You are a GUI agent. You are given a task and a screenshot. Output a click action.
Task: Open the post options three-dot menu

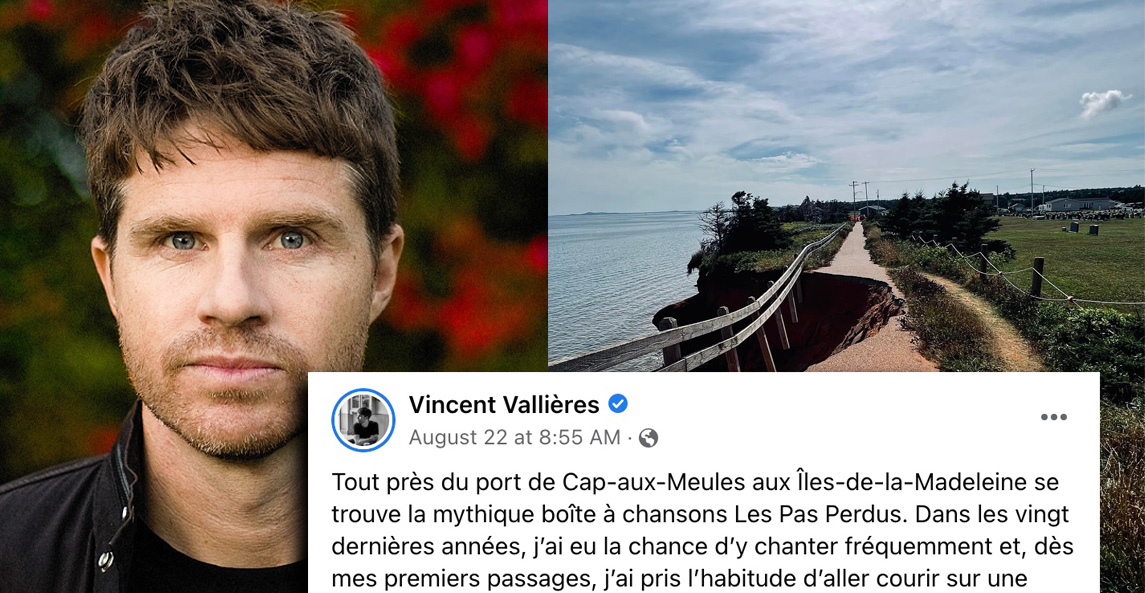point(1053,417)
